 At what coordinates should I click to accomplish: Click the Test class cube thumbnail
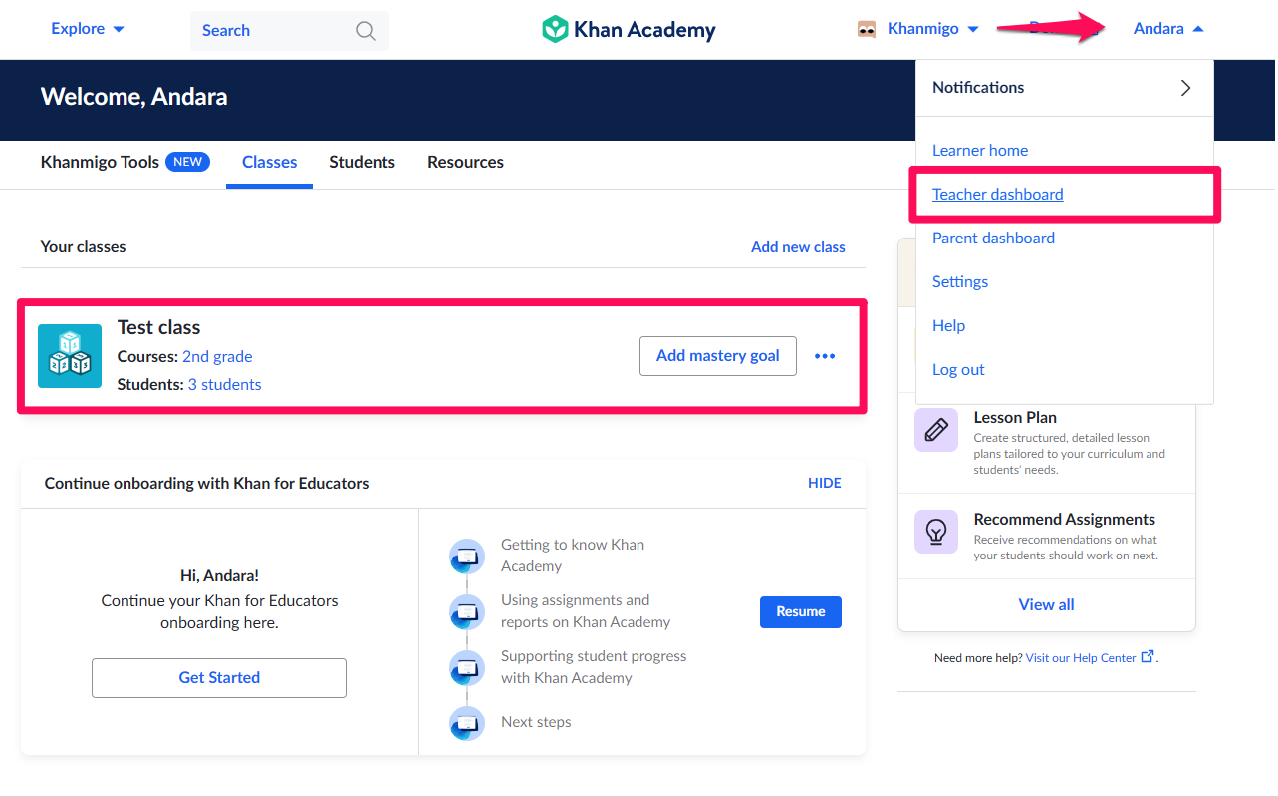69,355
